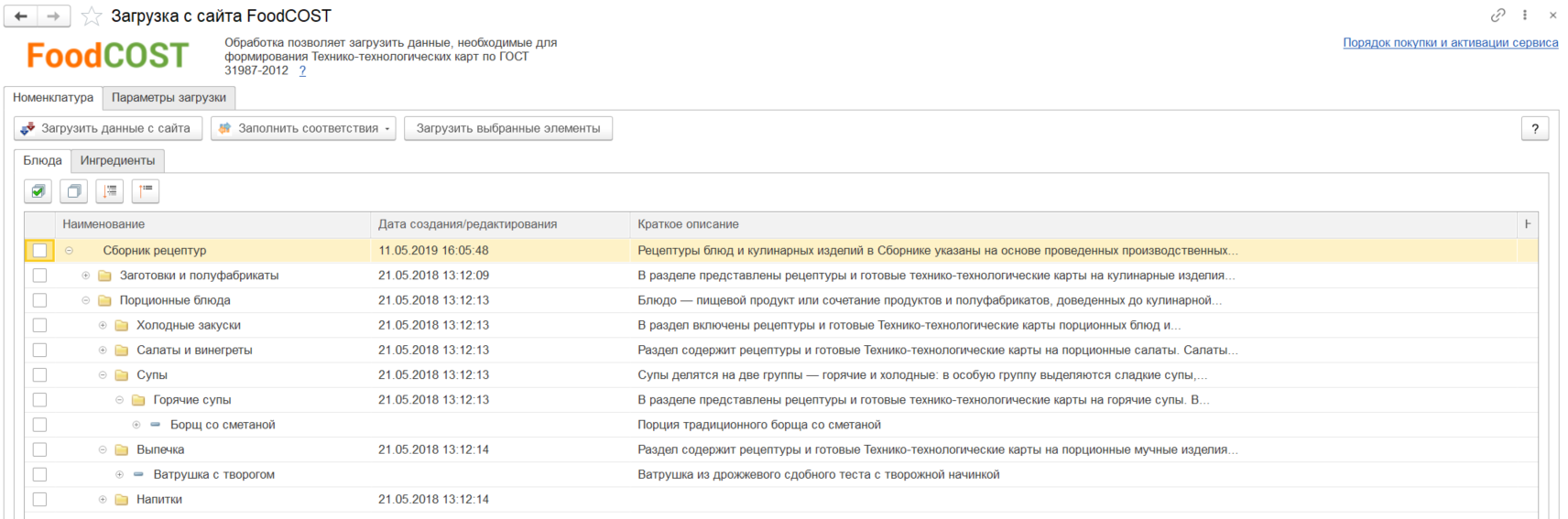The image size is (1568, 519).
Task: Open the Заполнить соответствия dropdown
Action: pos(303,129)
